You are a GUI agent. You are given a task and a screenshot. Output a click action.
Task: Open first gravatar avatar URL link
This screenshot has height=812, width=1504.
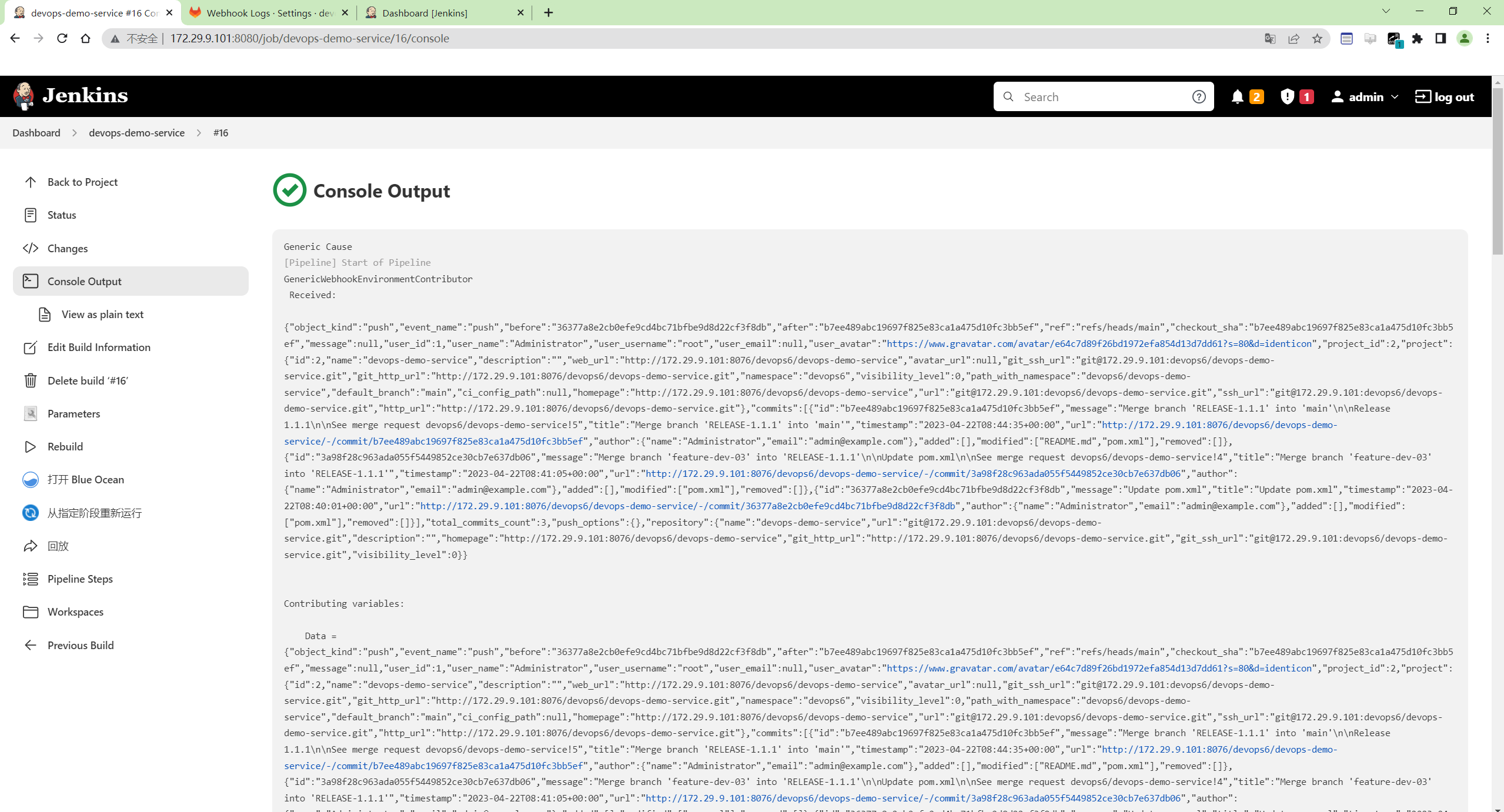tap(1099, 344)
